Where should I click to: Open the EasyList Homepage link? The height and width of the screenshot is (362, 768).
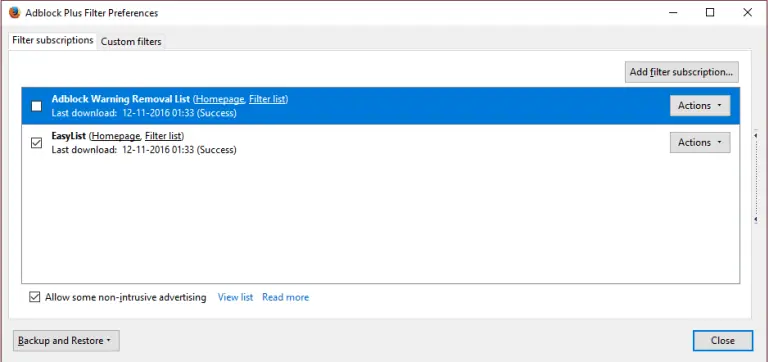(x=117, y=136)
